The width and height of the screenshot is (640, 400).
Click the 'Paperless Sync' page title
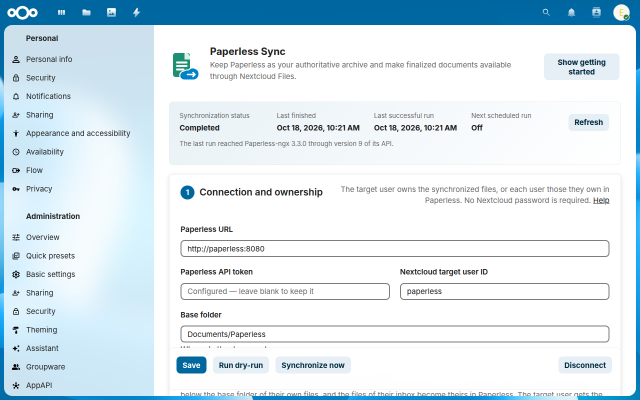click(247, 51)
